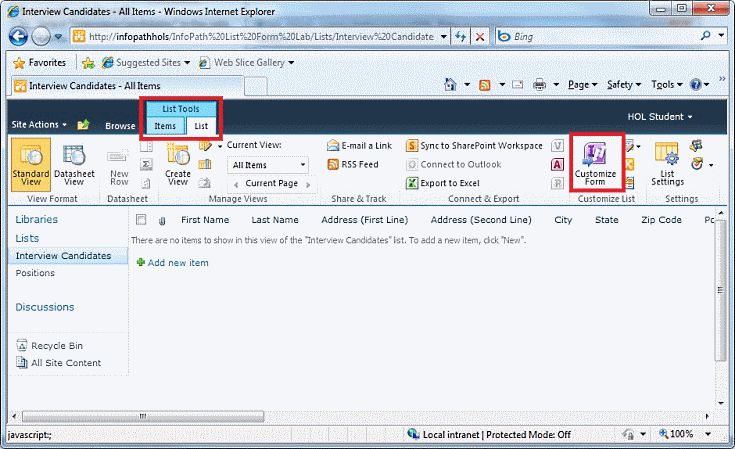Image resolution: width=735 pixels, height=449 pixels.
Task: Click the Workflow Settings icon
Action: tap(697, 164)
